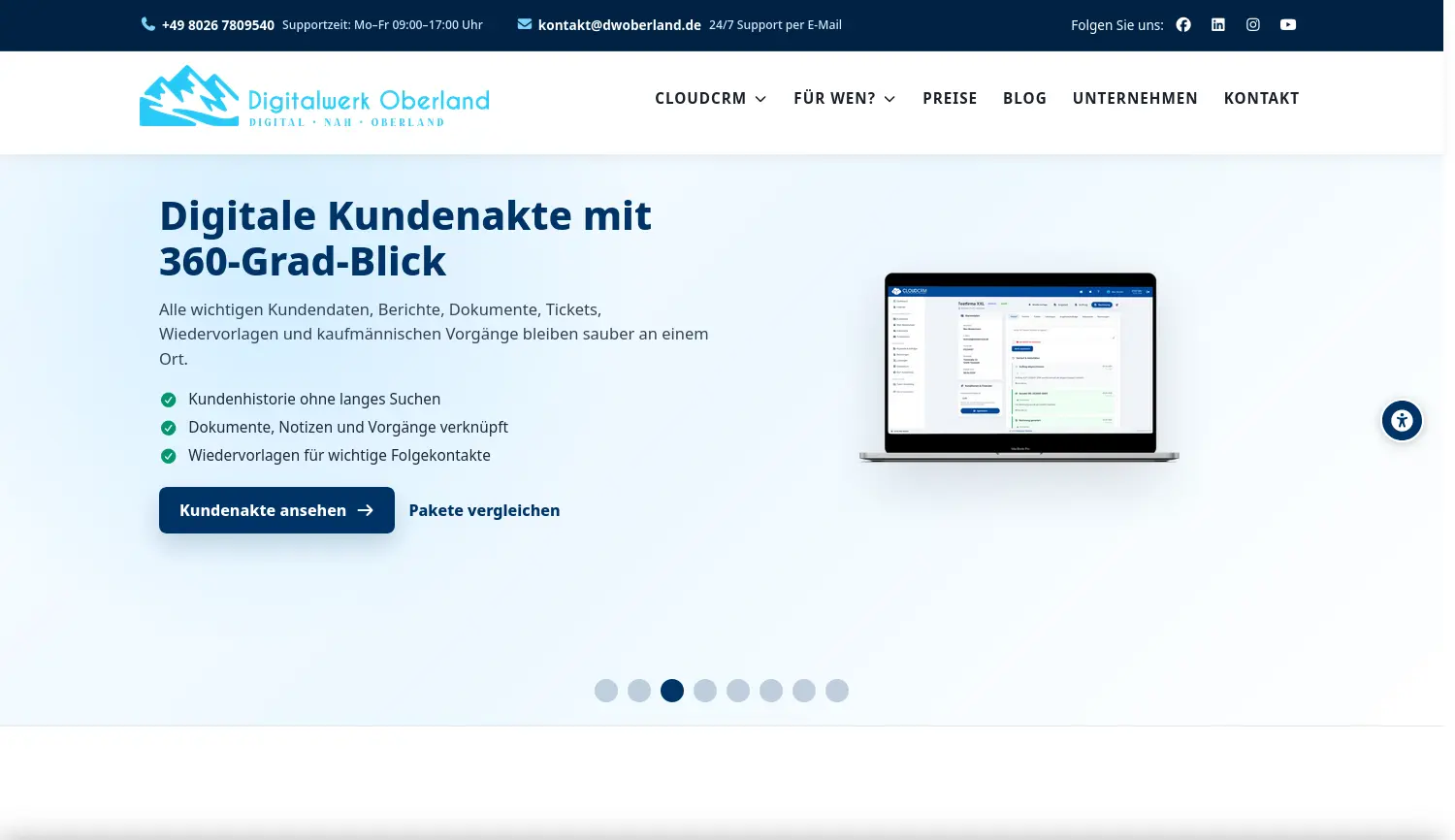Screen dimensions: 1455x840
Task: Open the YouTube social icon
Action: pos(1288,25)
